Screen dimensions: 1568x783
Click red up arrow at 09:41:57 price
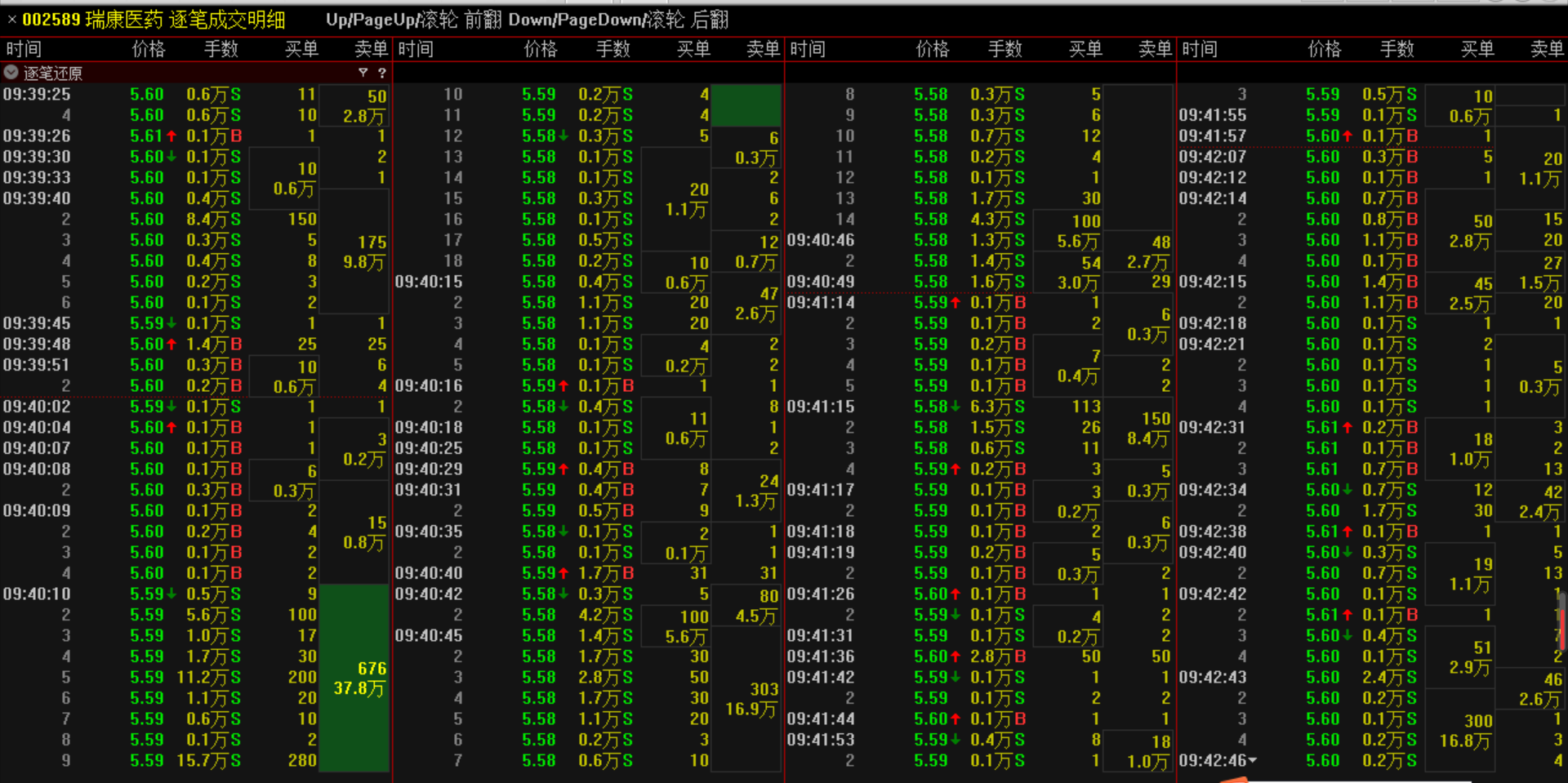1347,136
